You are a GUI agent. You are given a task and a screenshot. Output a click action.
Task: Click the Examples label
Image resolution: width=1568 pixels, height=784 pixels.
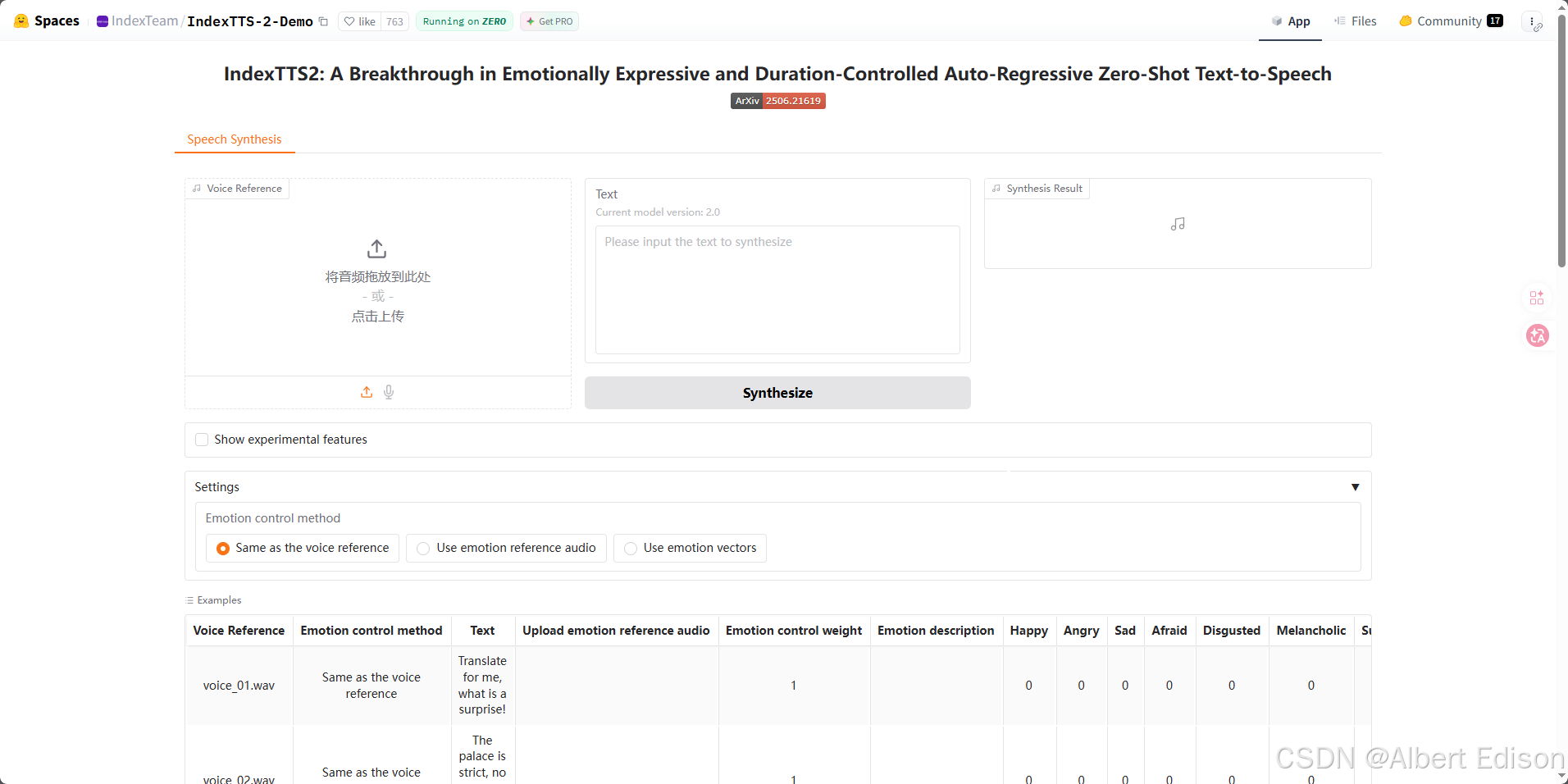(x=213, y=600)
